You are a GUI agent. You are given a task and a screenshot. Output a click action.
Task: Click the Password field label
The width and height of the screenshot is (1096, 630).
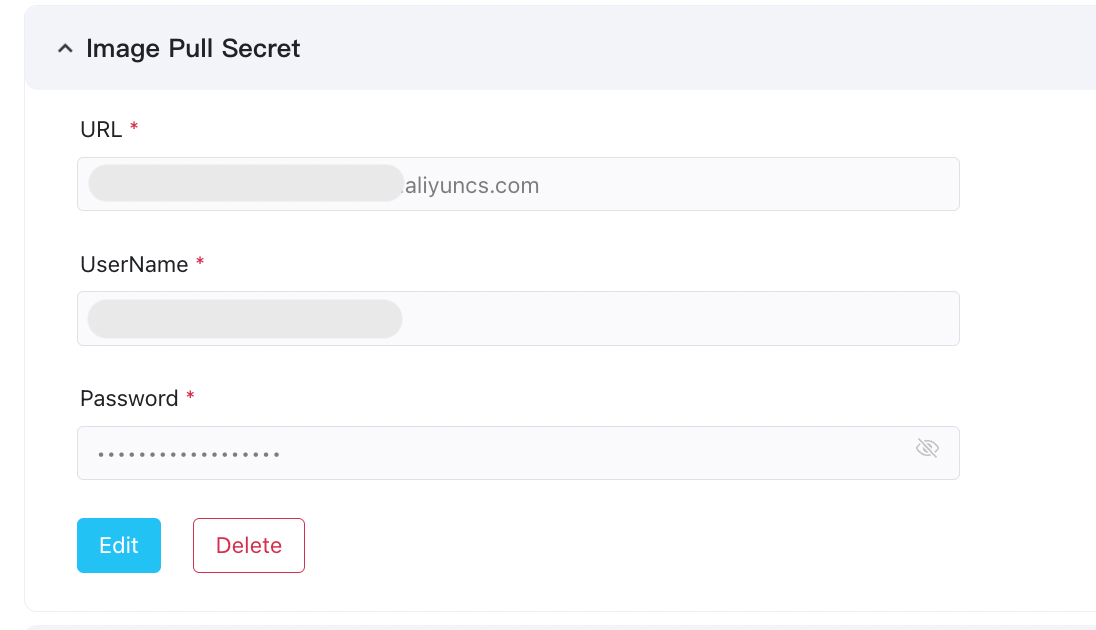(129, 398)
